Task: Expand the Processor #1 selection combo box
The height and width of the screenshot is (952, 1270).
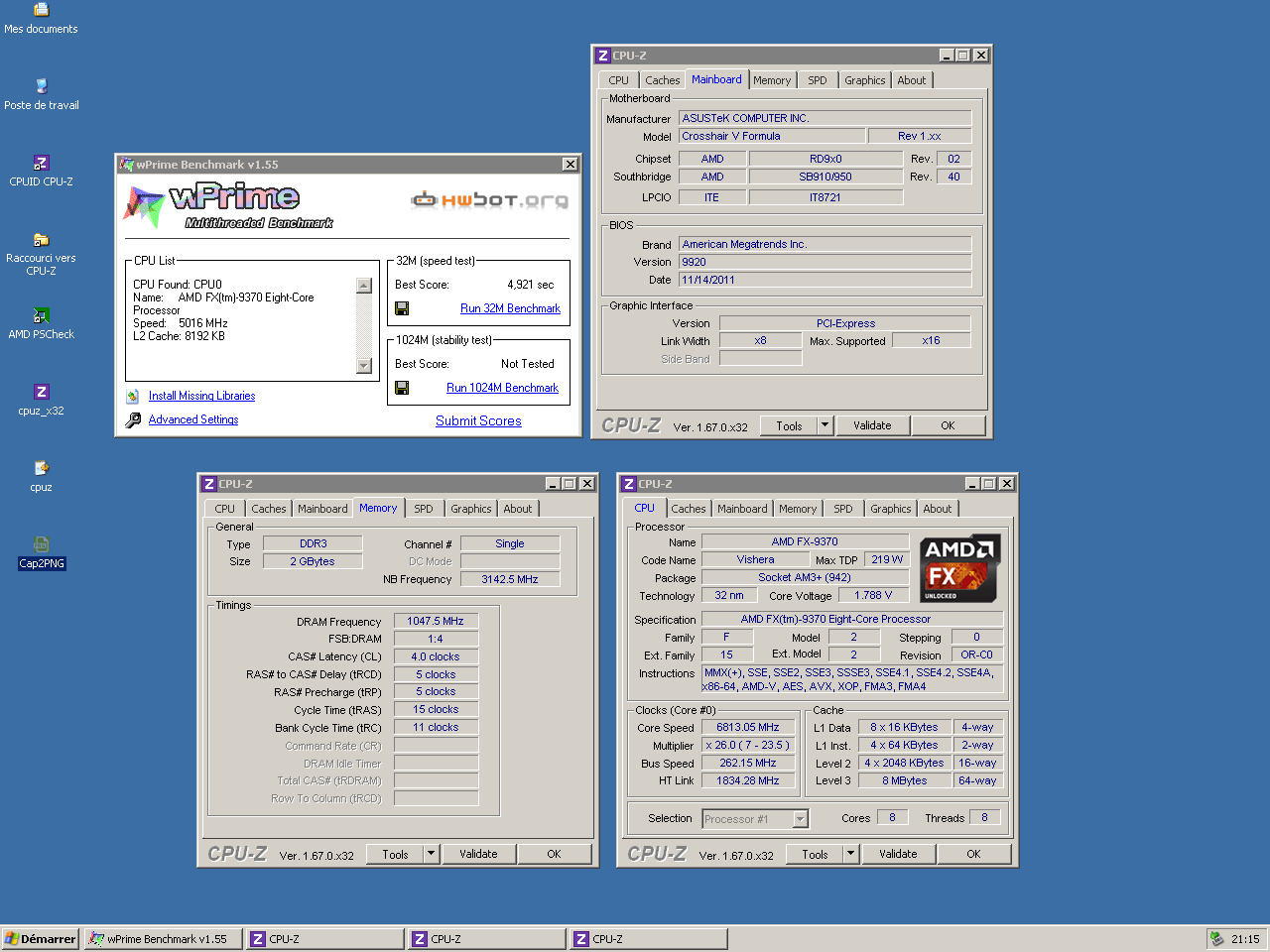Action: point(800,819)
